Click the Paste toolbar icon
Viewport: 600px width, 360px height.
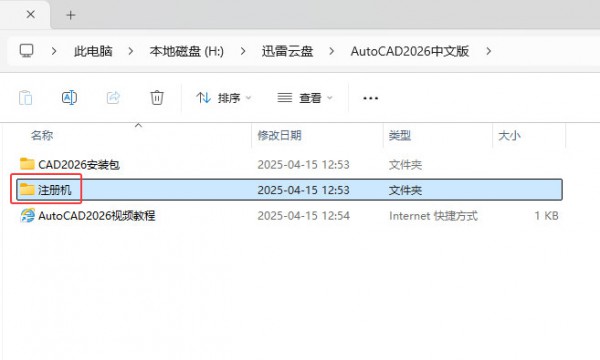(x=25, y=98)
